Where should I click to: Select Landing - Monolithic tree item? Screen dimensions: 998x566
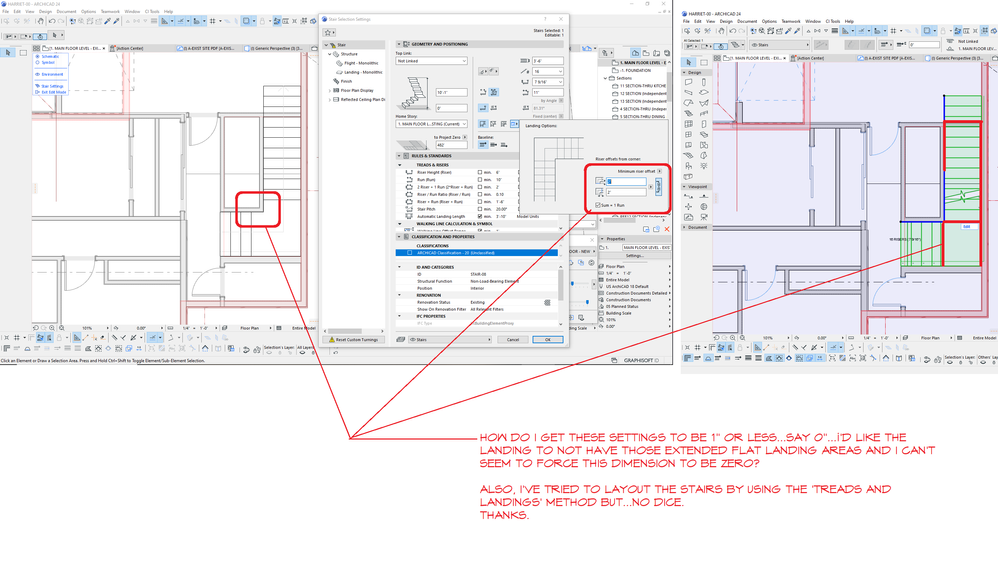[x=361, y=72]
